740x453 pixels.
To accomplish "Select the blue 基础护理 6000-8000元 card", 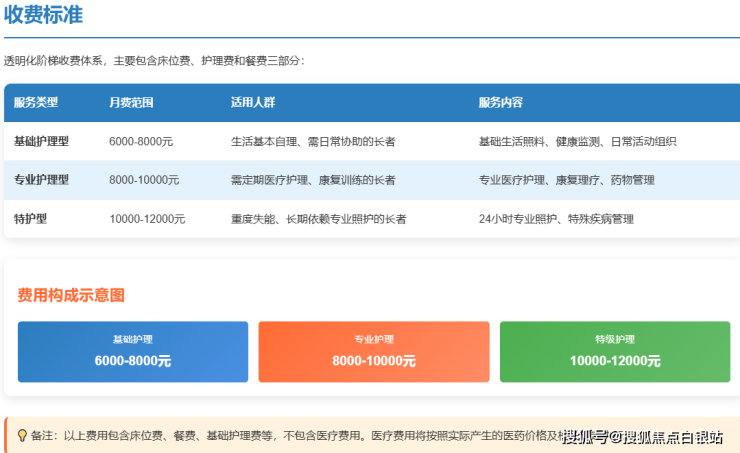I will 133,351.
